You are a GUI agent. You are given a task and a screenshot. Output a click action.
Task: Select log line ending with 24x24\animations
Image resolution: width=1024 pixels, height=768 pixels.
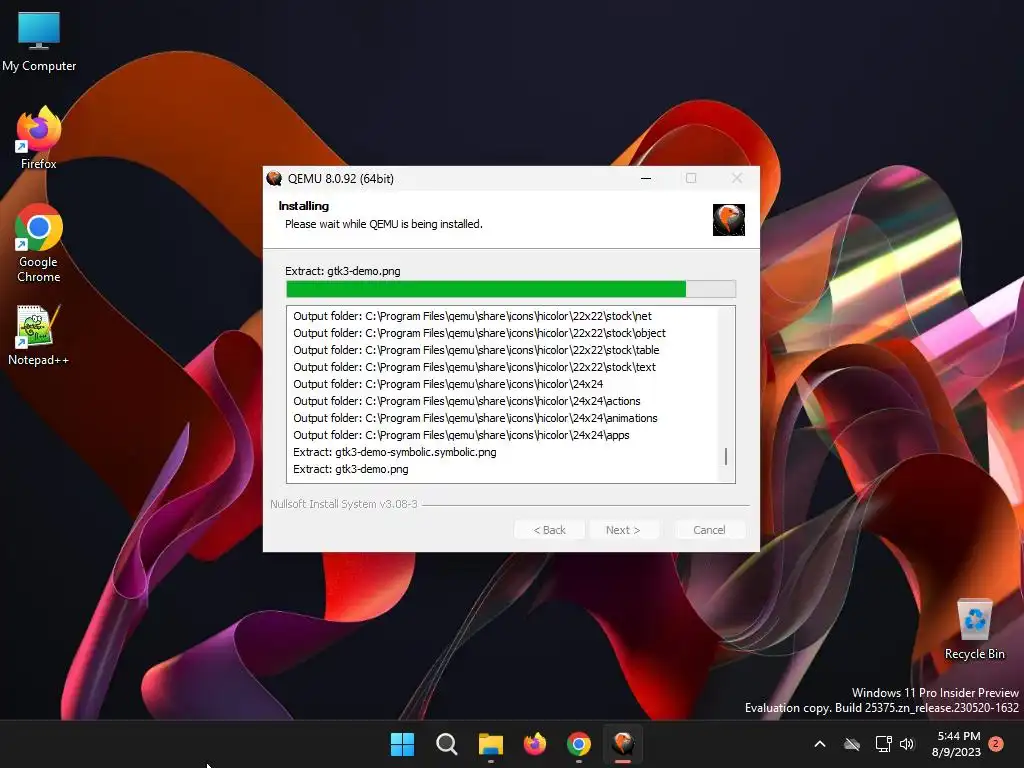[x=475, y=418]
